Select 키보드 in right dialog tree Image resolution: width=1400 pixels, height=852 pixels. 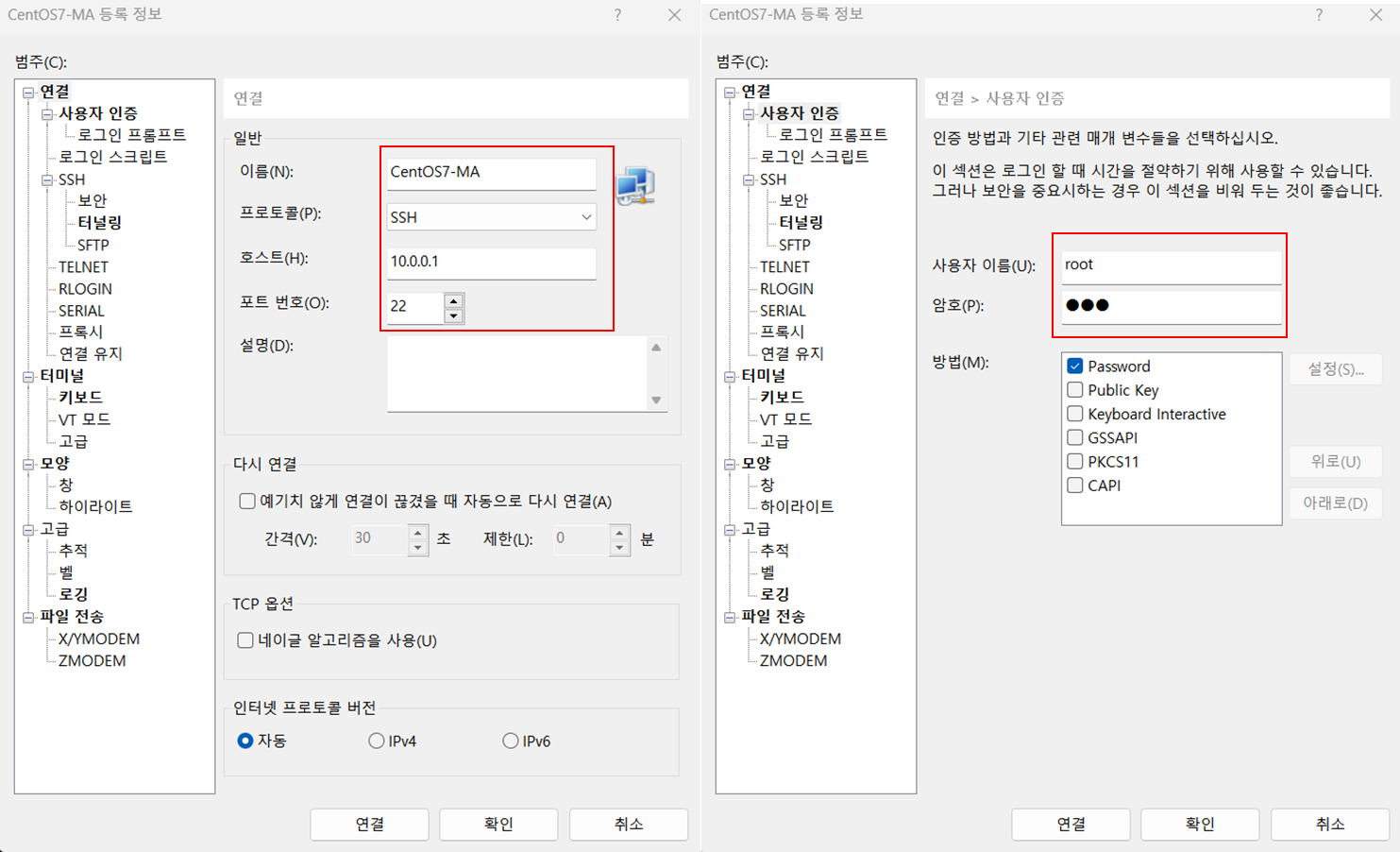[x=783, y=398]
